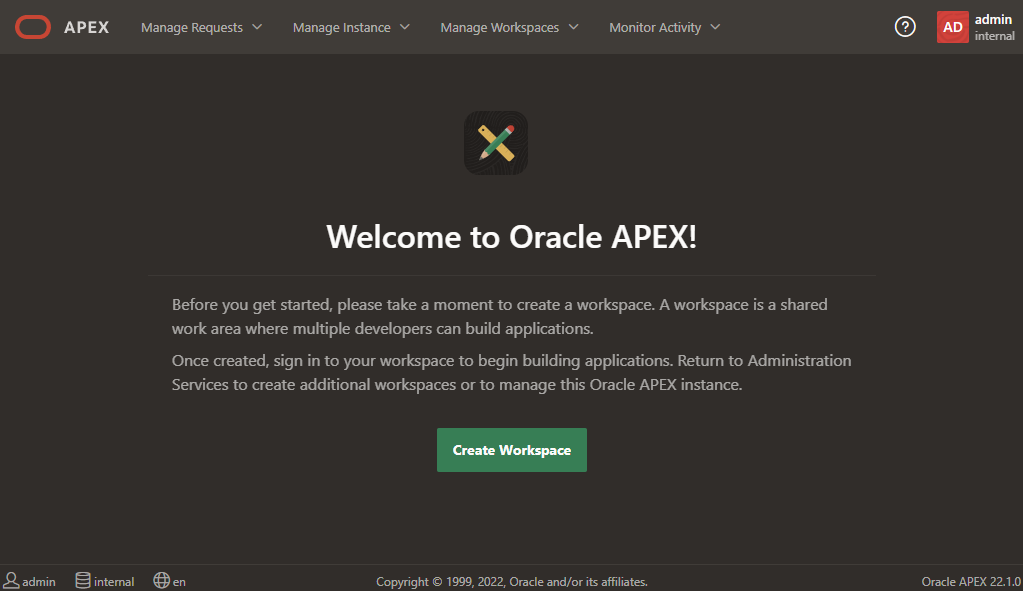Click the user icon in the footer
Image resolution: width=1023 pixels, height=591 pixels.
pos(12,581)
